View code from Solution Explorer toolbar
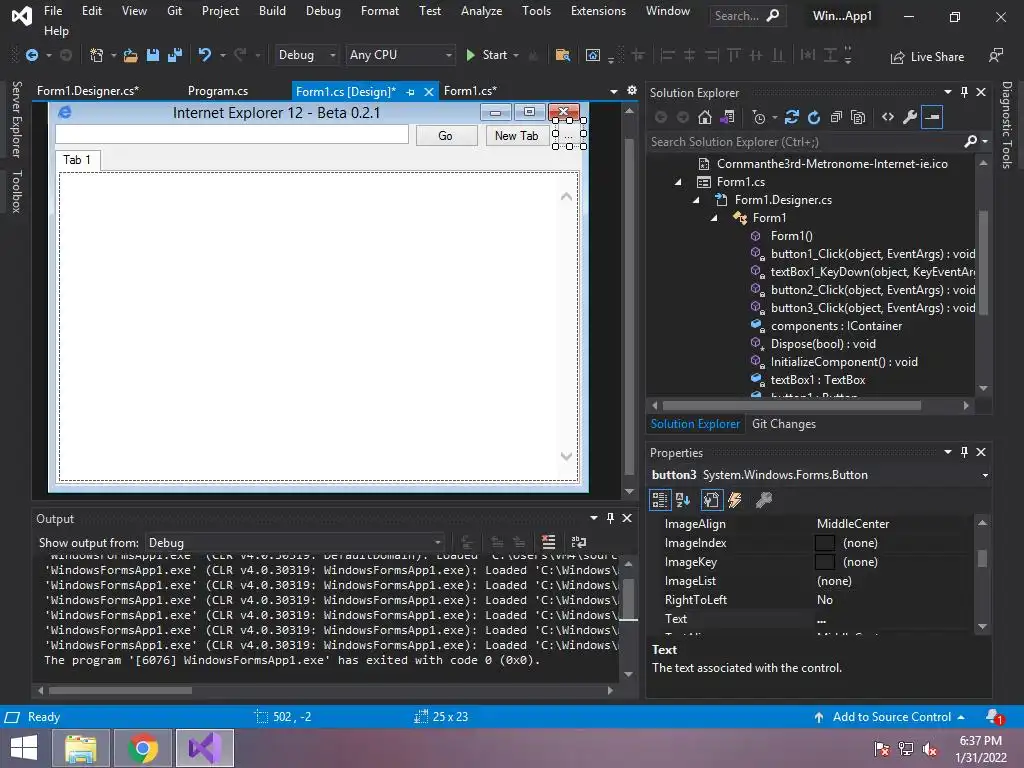Viewport: 1024px width, 768px height. 888,117
